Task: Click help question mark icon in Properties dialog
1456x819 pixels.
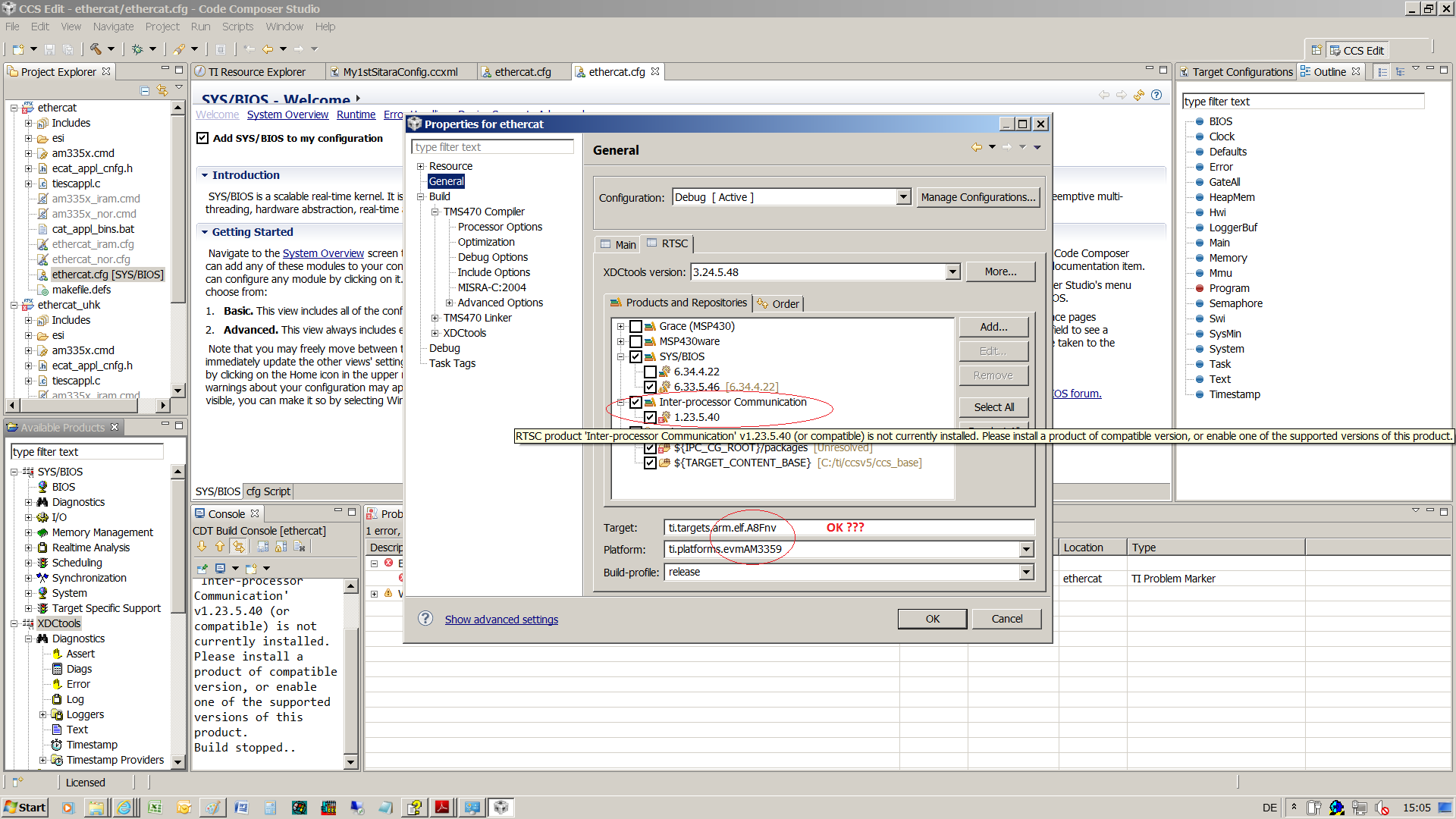Action: click(x=425, y=619)
